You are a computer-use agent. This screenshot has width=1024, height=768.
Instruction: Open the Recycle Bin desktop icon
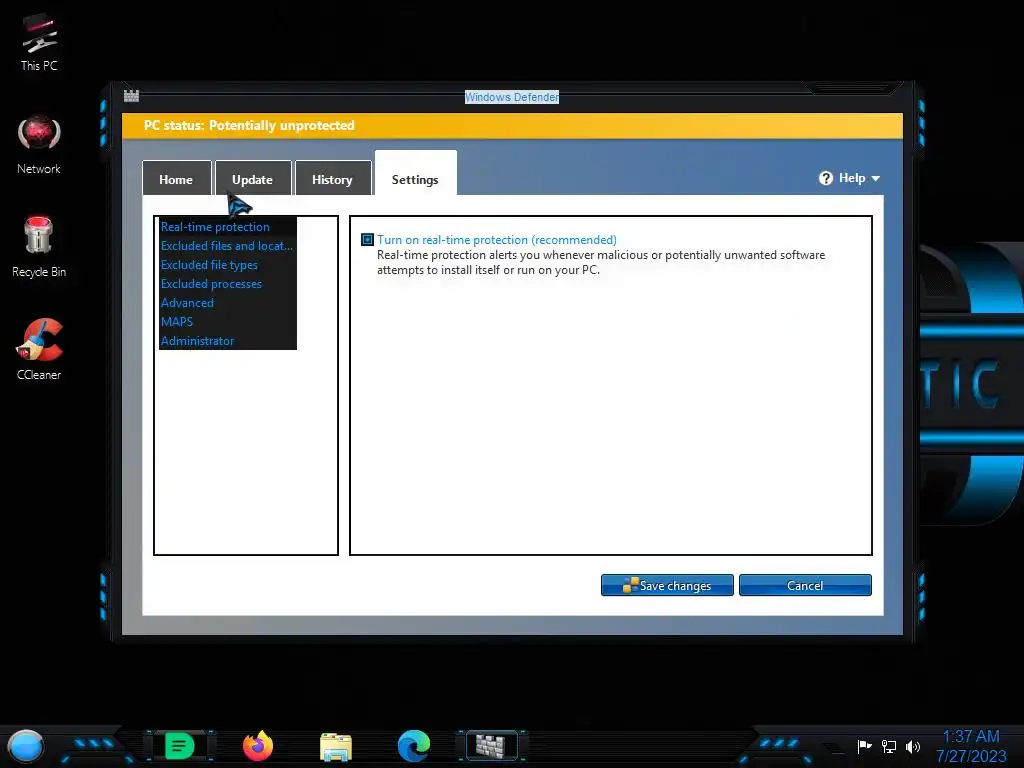(39, 247)
